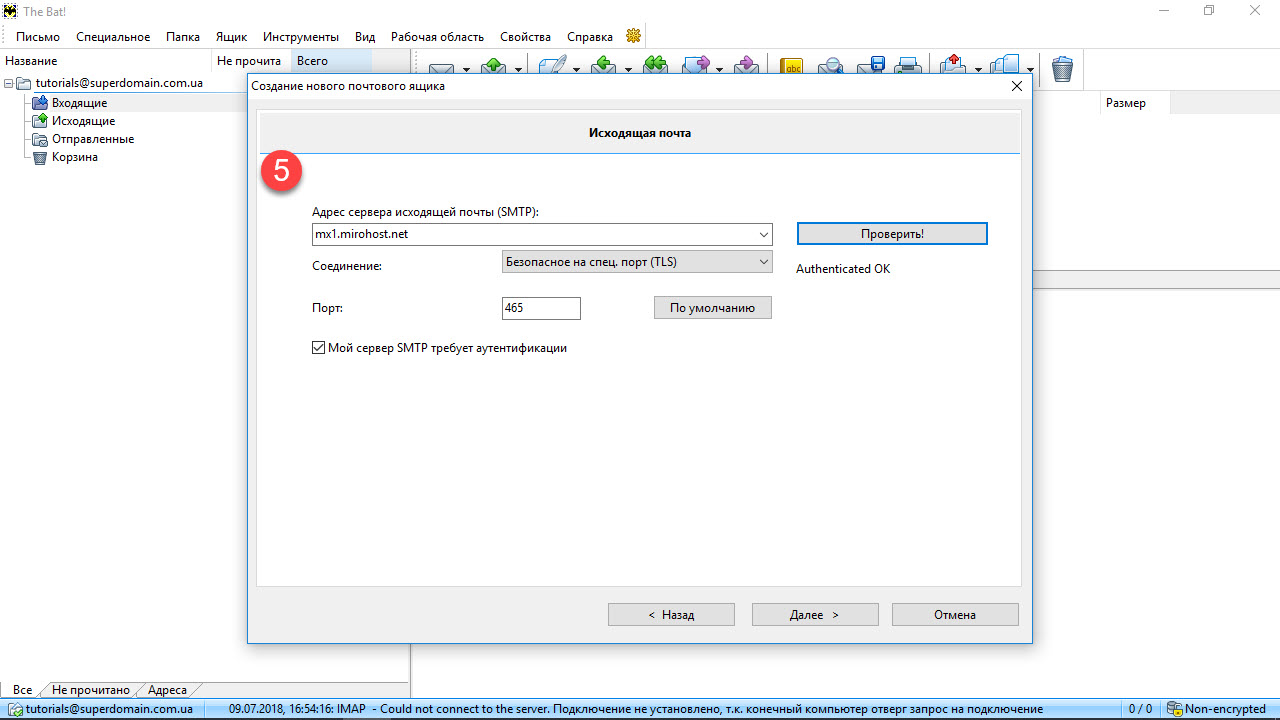Screen dimensions: 1280x720
Task: Open the Письмо menu
Action: [38, 37]
